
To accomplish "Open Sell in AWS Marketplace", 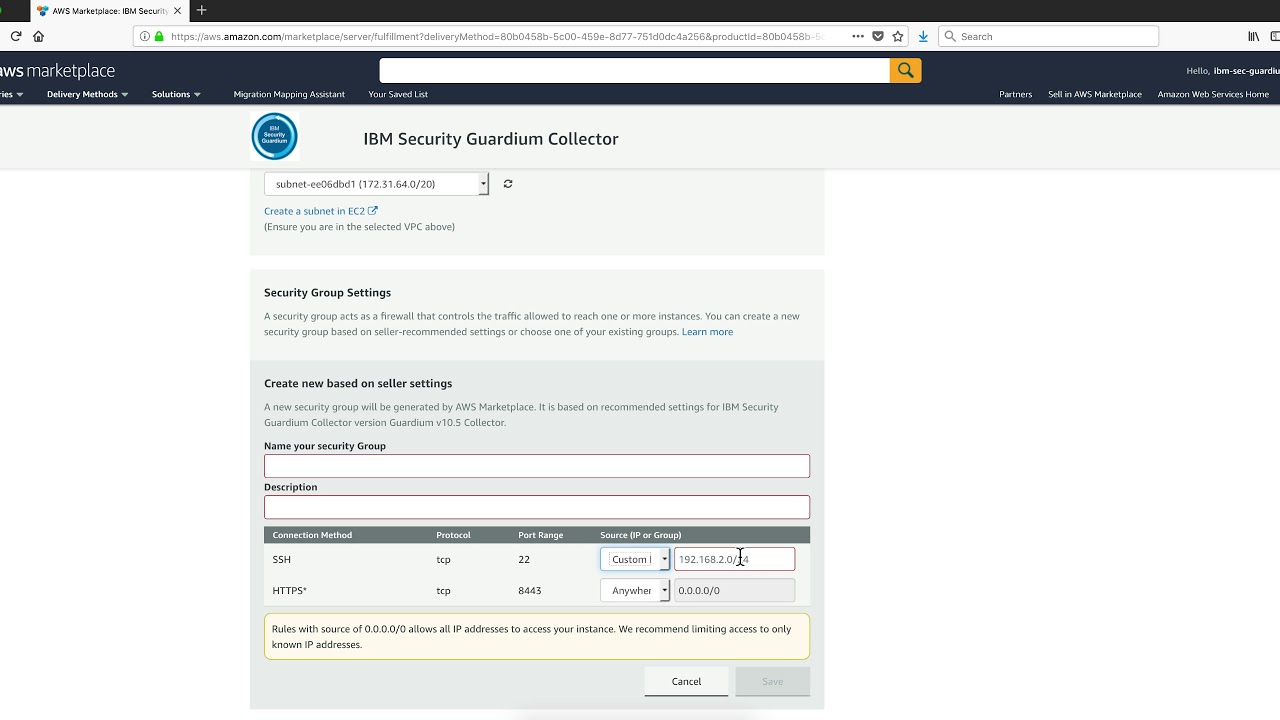I will tap(1095, 94).
